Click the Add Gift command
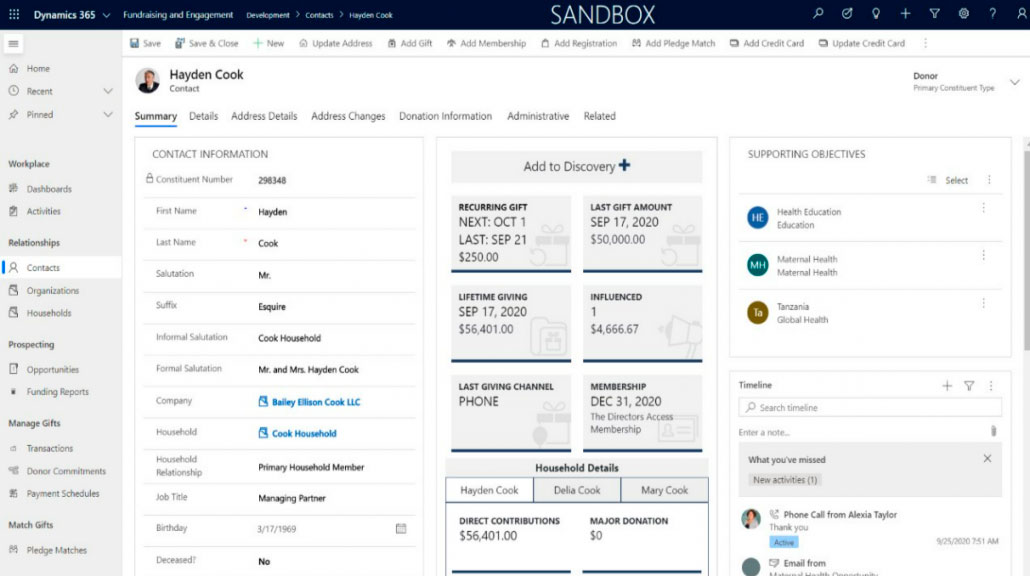The width and height of the screenshot is (1030, 576). coord(410,43)
